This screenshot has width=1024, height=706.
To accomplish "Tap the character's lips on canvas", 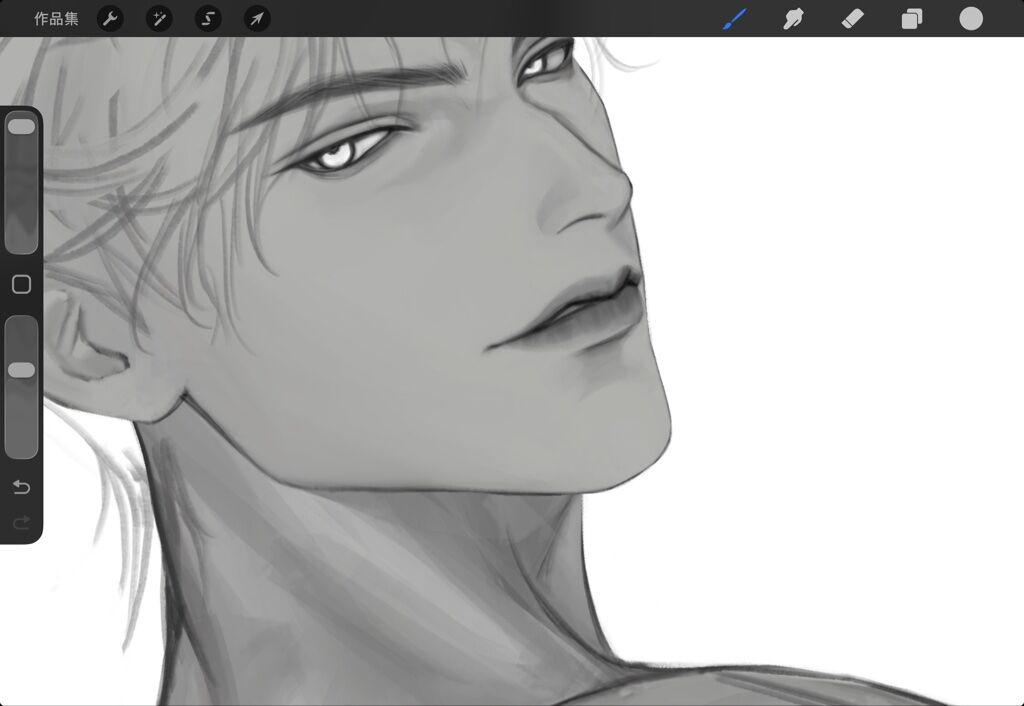I will pyautogui.click(x=580, y=310).
